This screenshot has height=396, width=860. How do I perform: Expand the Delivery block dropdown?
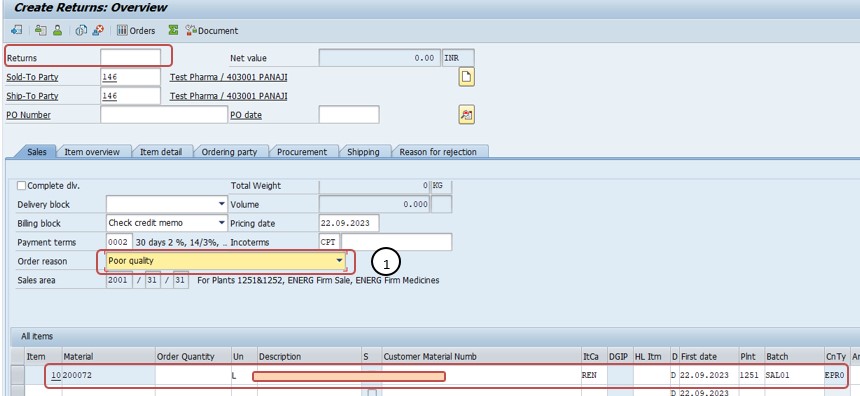coord(222,204)
